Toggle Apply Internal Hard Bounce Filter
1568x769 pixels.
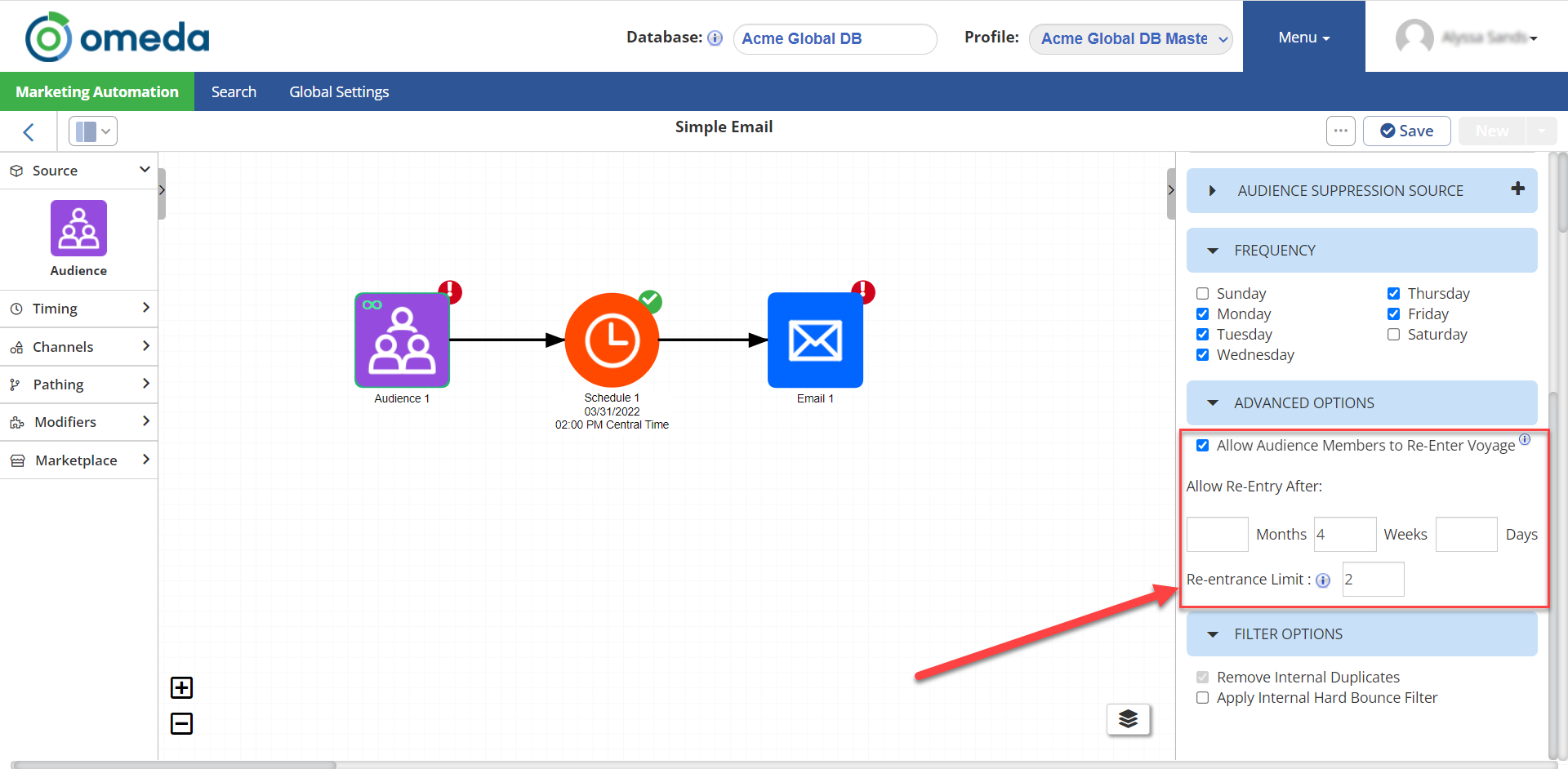(x=1202, y=698)
